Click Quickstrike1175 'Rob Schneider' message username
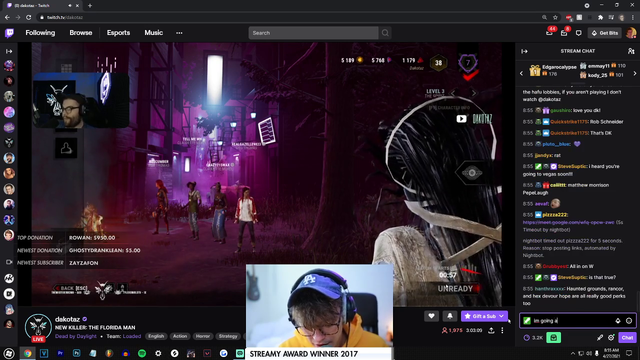 click(569, 122)
